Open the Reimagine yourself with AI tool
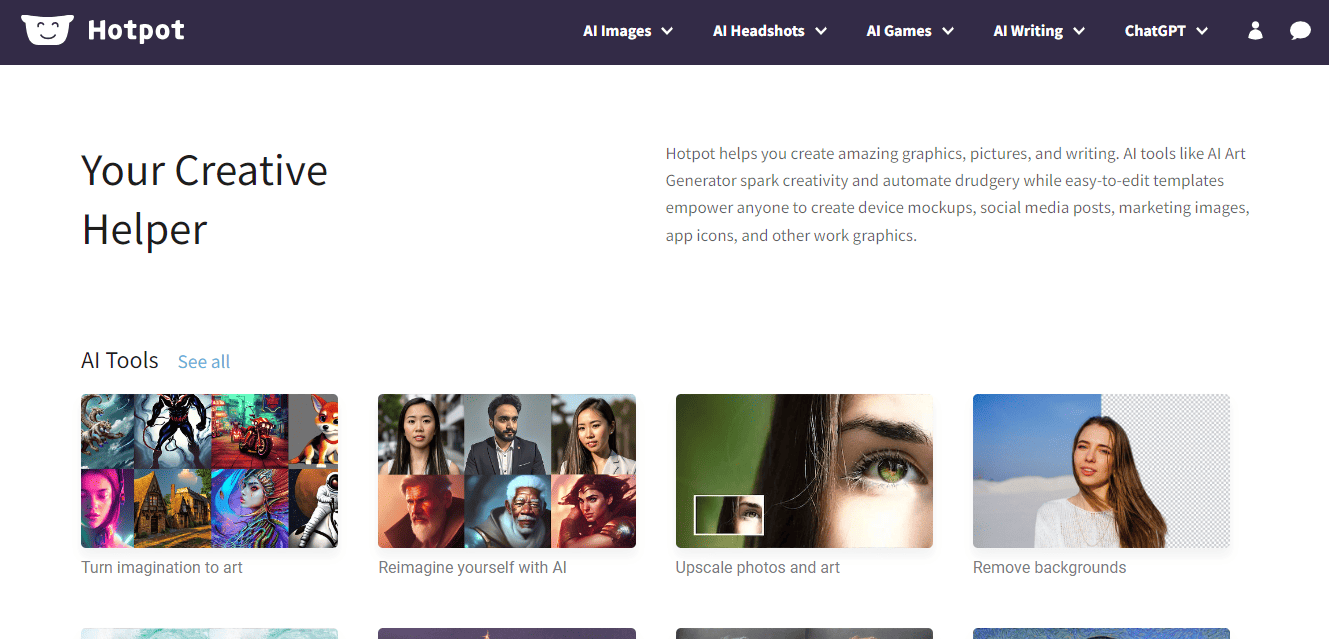Screen dimensions: 1329x639 pos(506,471)
